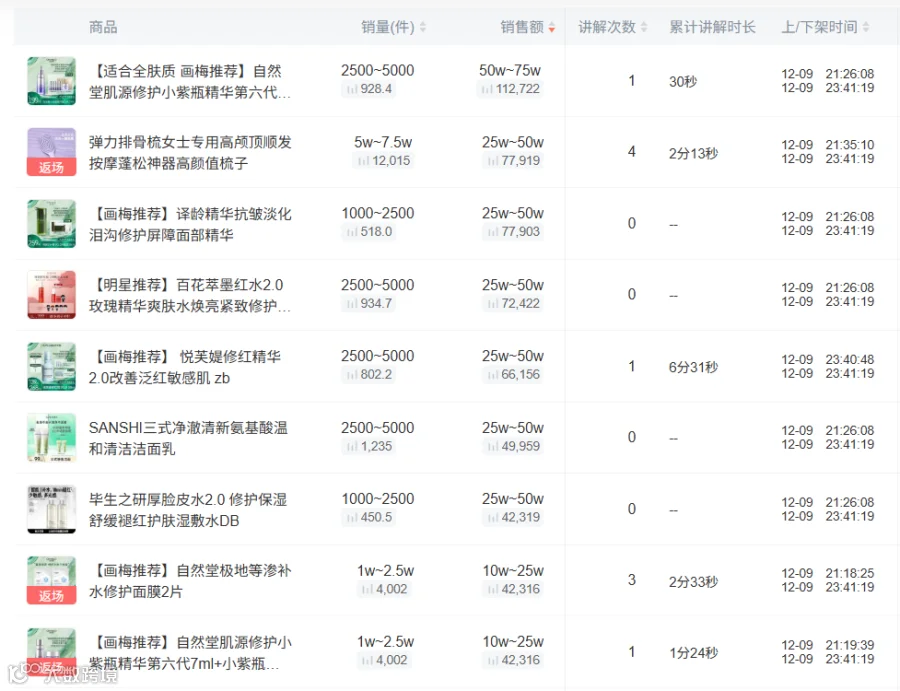This screenshot has width=900, height=691.
Task: Open chart icon beside 77,919 sales amount
Action: tap(492, 161)
